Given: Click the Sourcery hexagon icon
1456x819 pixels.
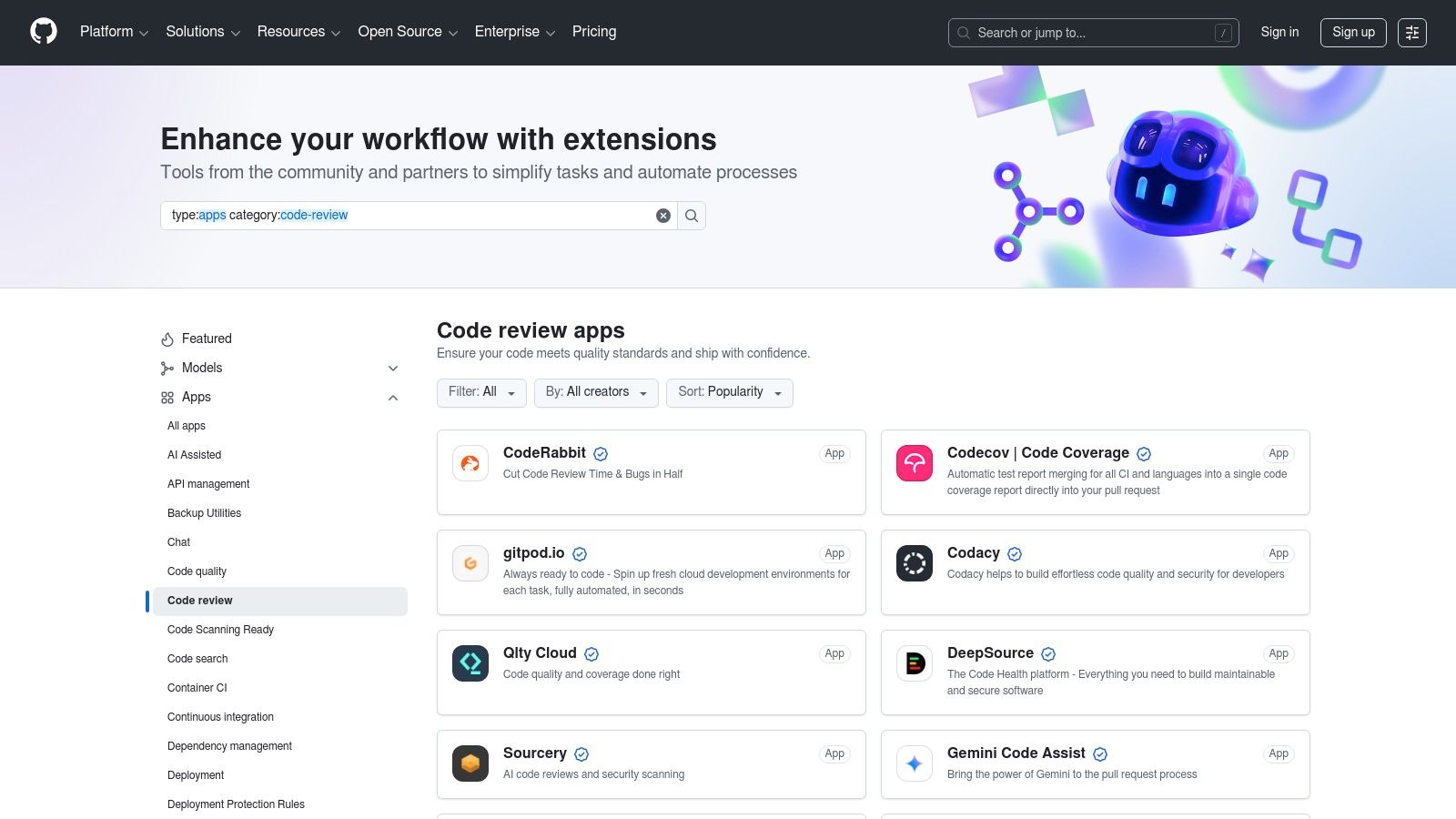Looking at the screenshot, I should tap(470, 763).
